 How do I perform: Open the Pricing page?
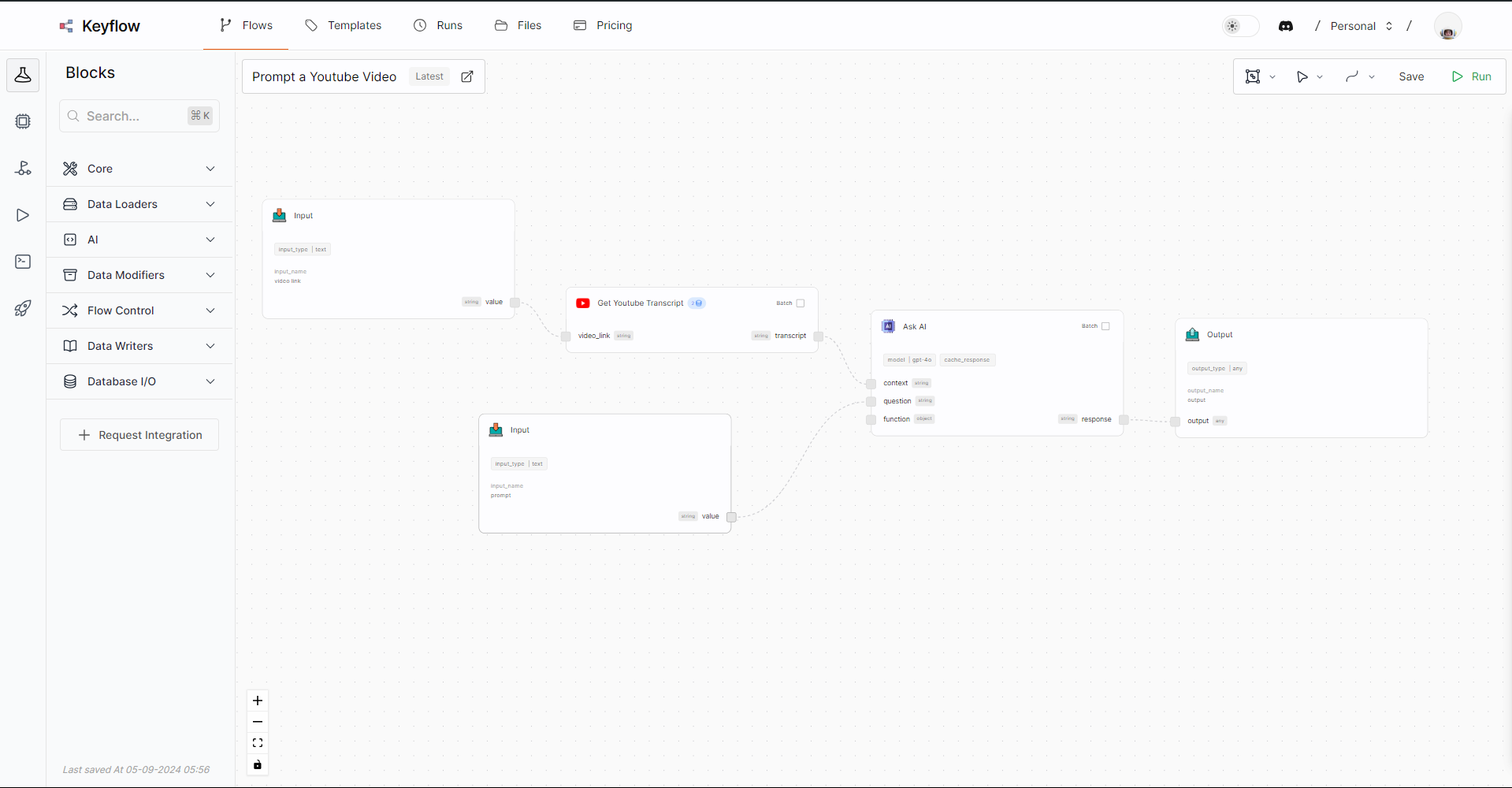[x=603, y=25]
